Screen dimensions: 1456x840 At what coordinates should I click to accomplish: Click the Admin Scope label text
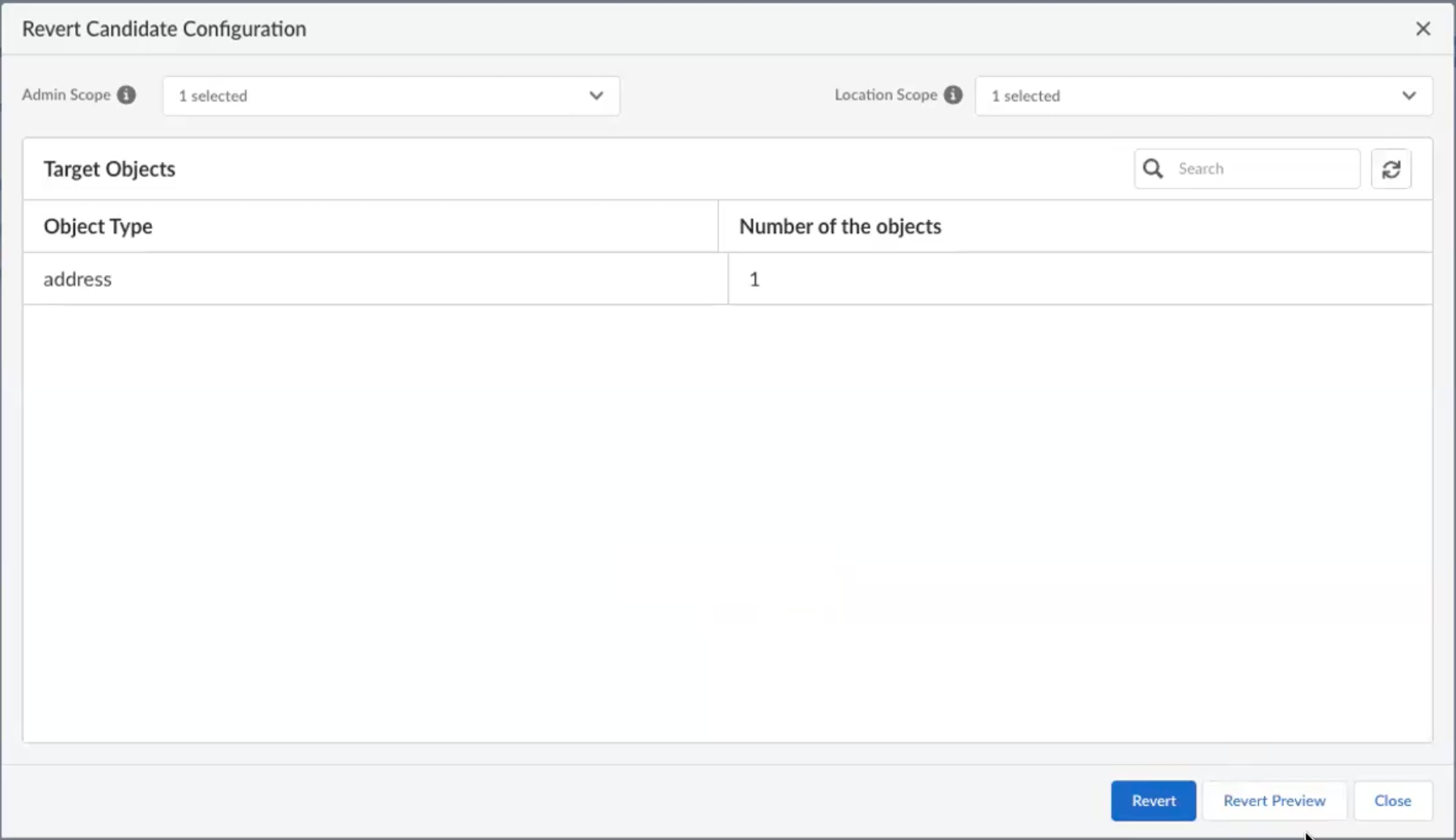pyautogui.click(x=66, y=95)
